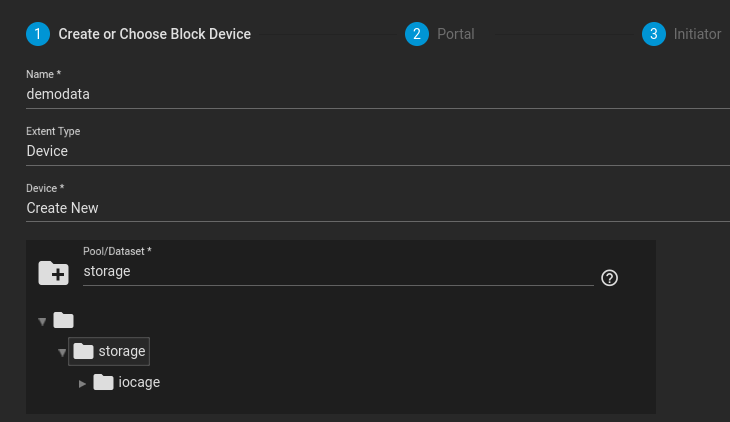Select the iocage dataset label

[139, 382]
